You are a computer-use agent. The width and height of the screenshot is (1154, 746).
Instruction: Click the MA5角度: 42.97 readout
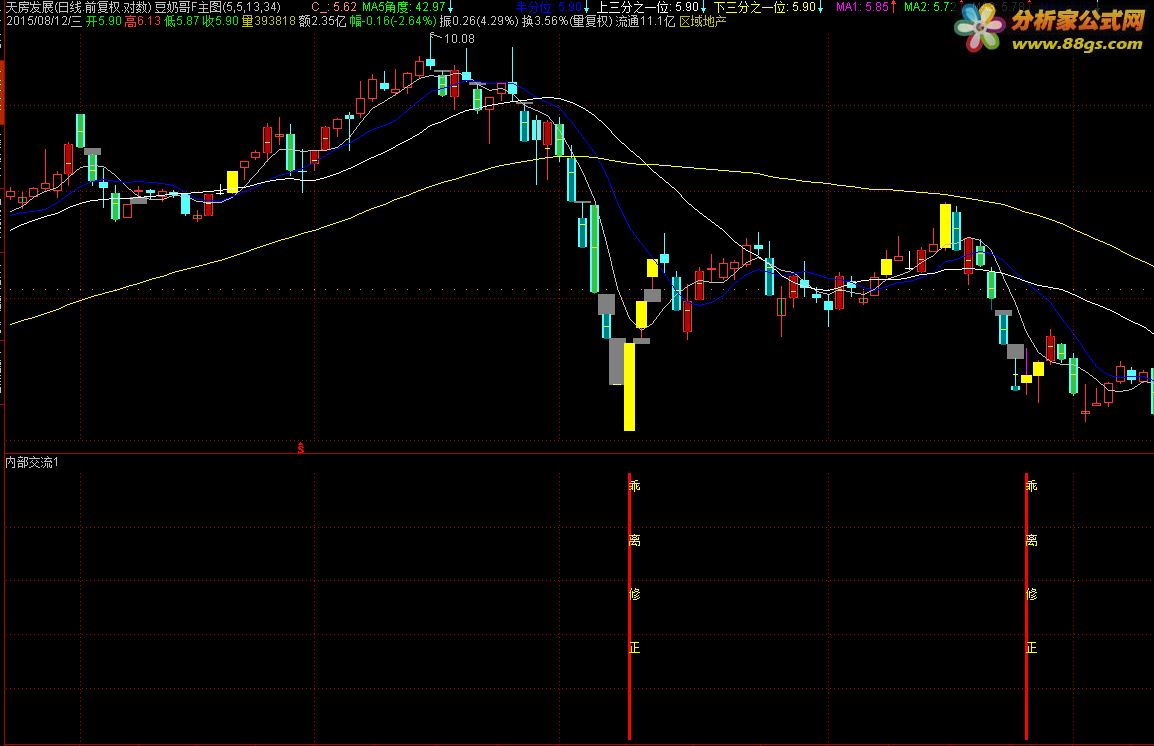point(404,7)
